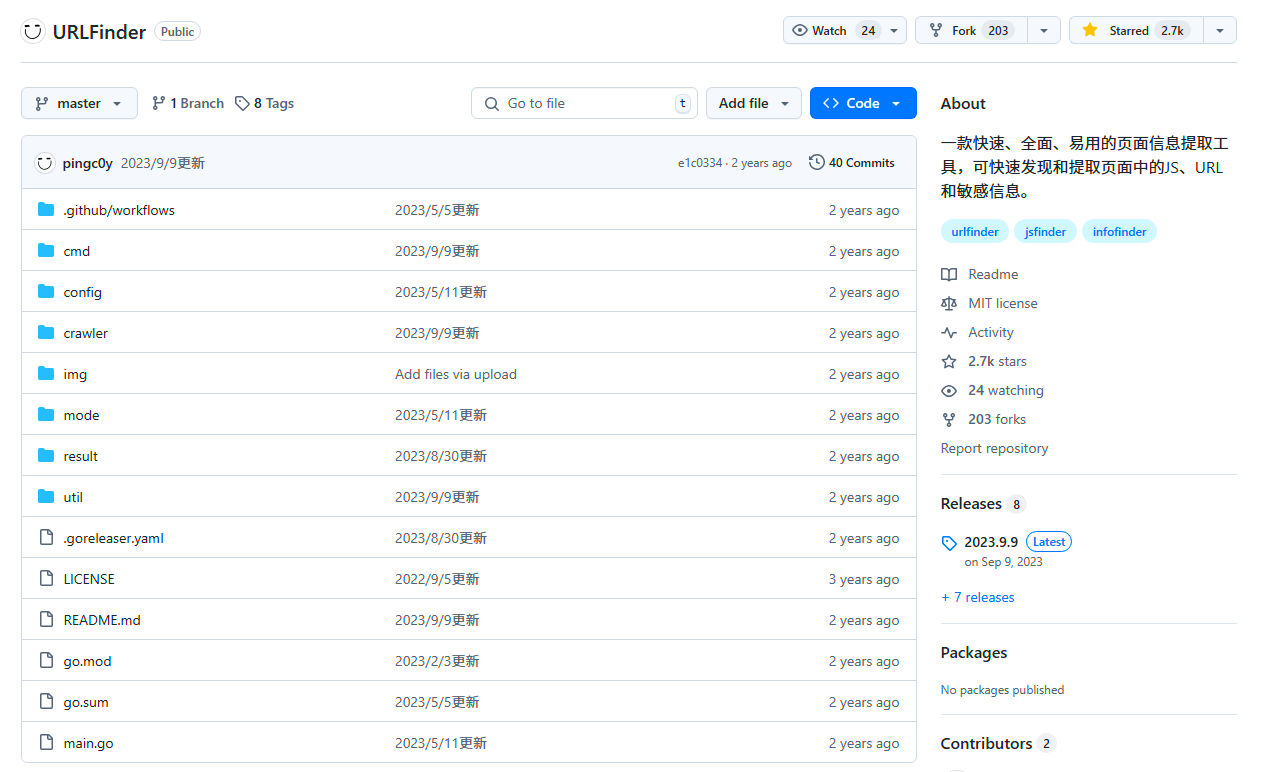1268x772 pixels.
Task: Open the master branch dropdown
Action: 80,103
